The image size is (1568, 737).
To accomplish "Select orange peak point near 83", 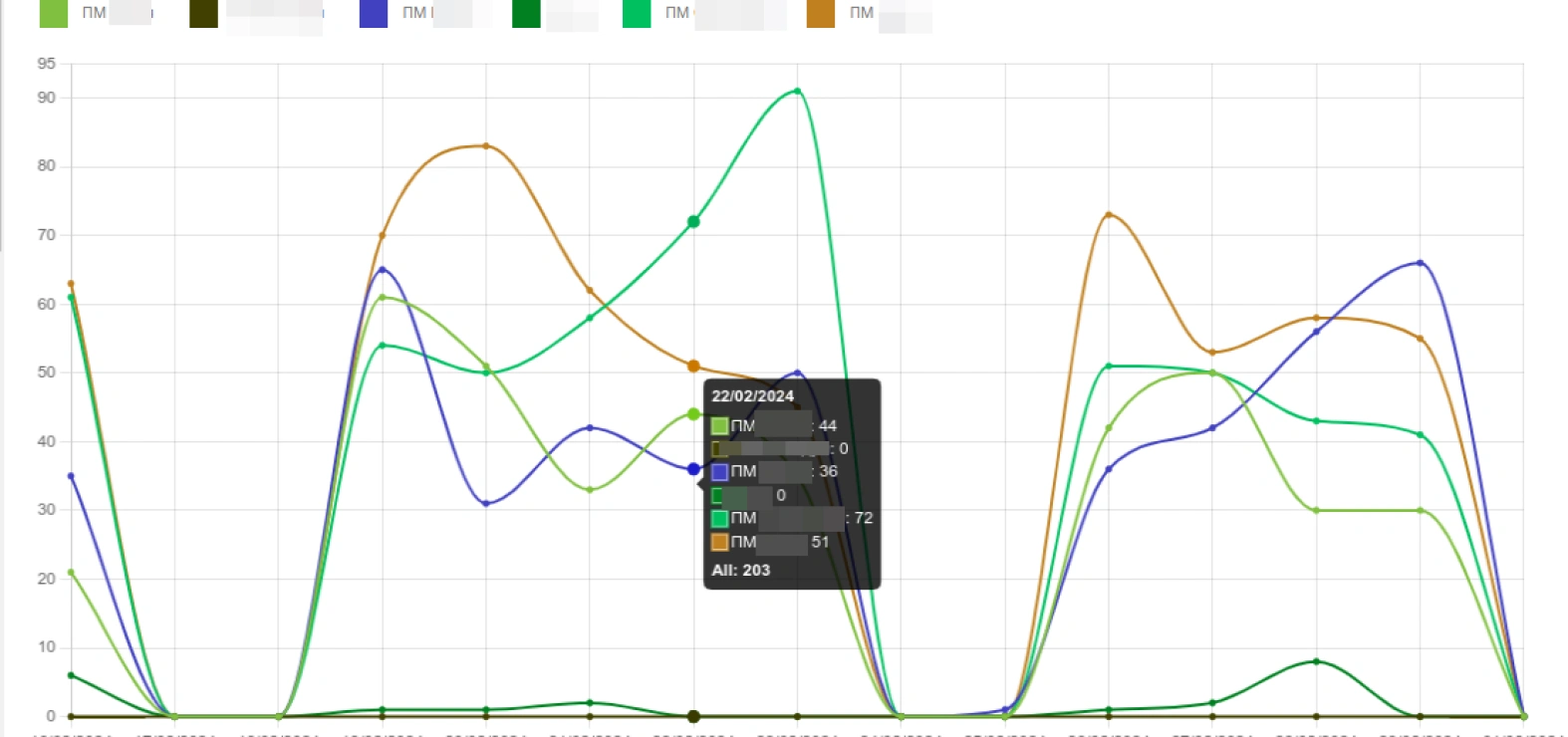I will point(486,145).
